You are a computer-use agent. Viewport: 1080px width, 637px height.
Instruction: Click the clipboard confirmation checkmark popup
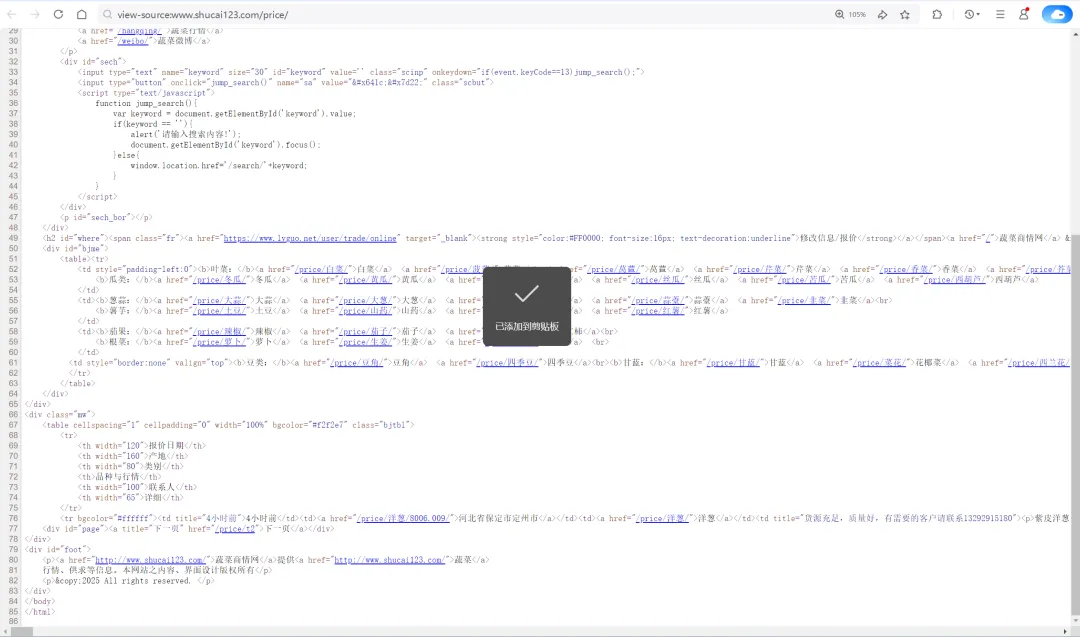click(527, 306)
